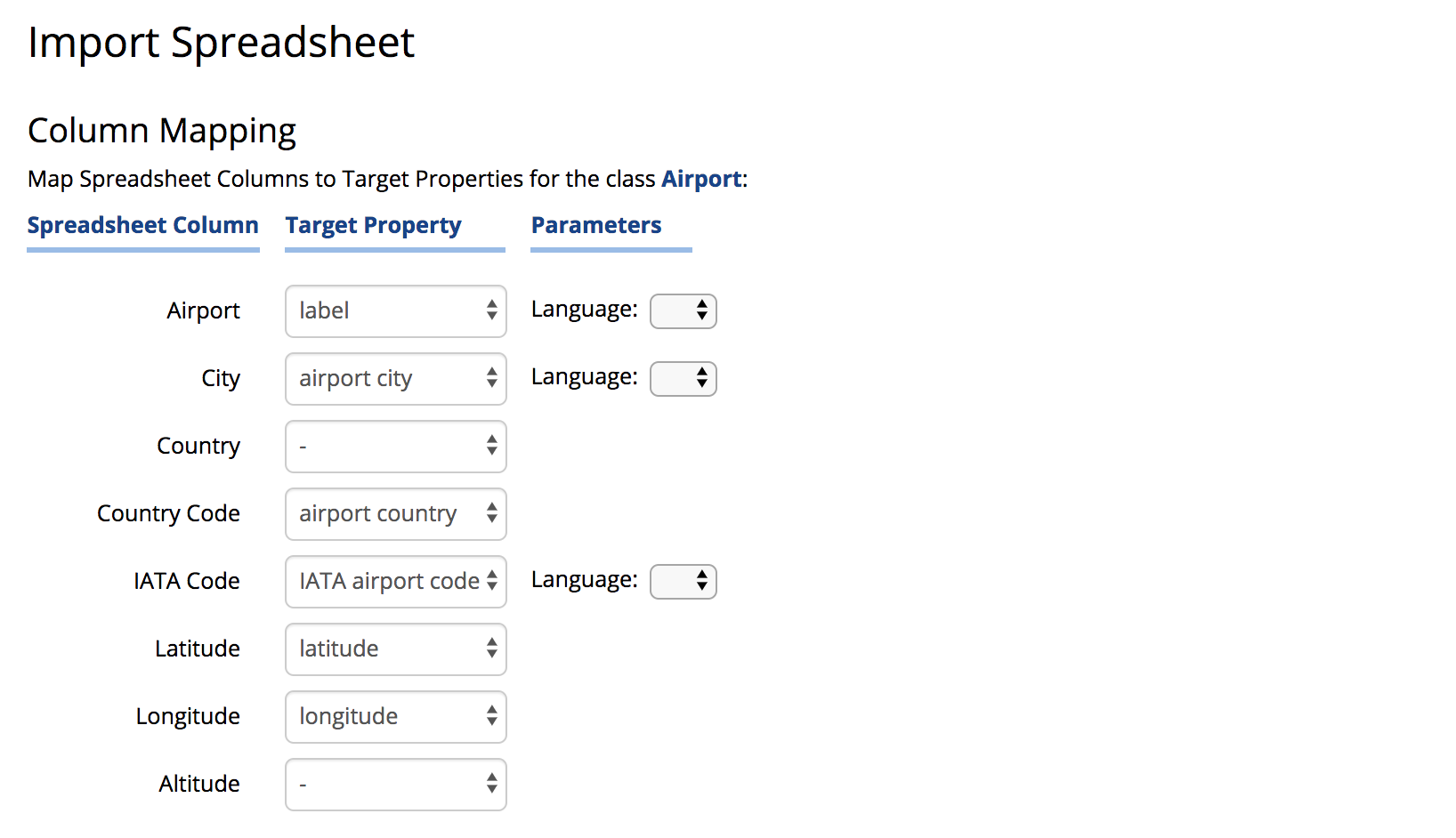Screen dimensions: 1456x838
Task: Open the Airport row target property dropdown
Action: click(395, 311)
